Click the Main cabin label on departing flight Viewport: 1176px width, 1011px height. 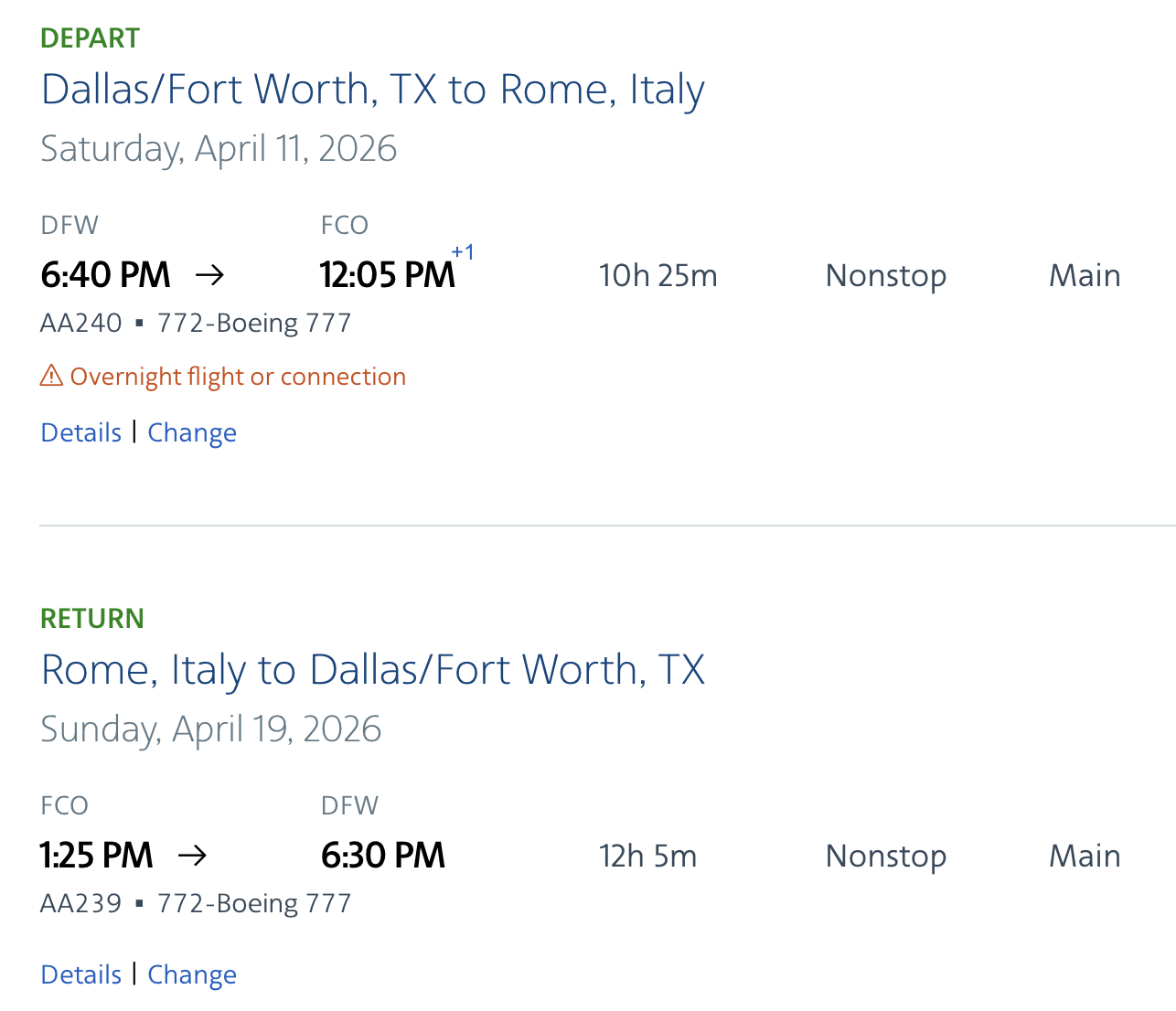1085,275
